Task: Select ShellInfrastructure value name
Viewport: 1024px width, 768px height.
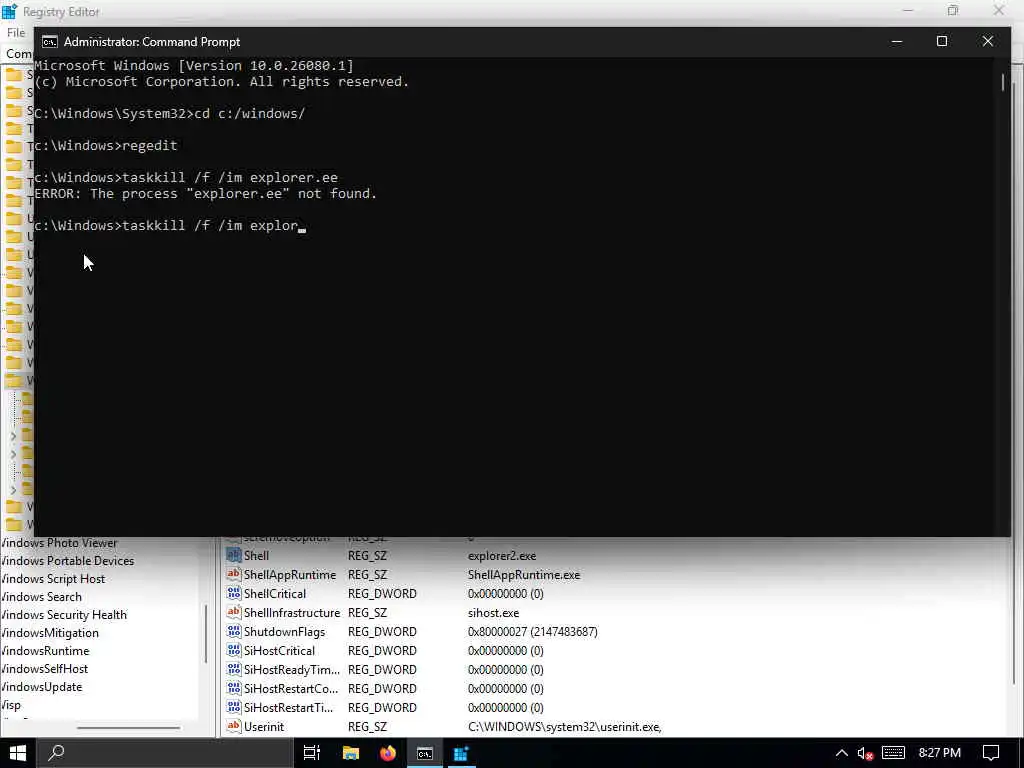Action: 292,613
